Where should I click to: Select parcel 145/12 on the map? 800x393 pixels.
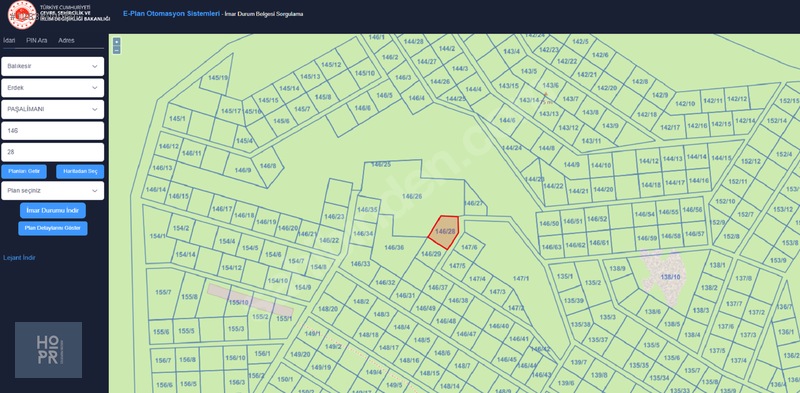[x=332, y=65]
